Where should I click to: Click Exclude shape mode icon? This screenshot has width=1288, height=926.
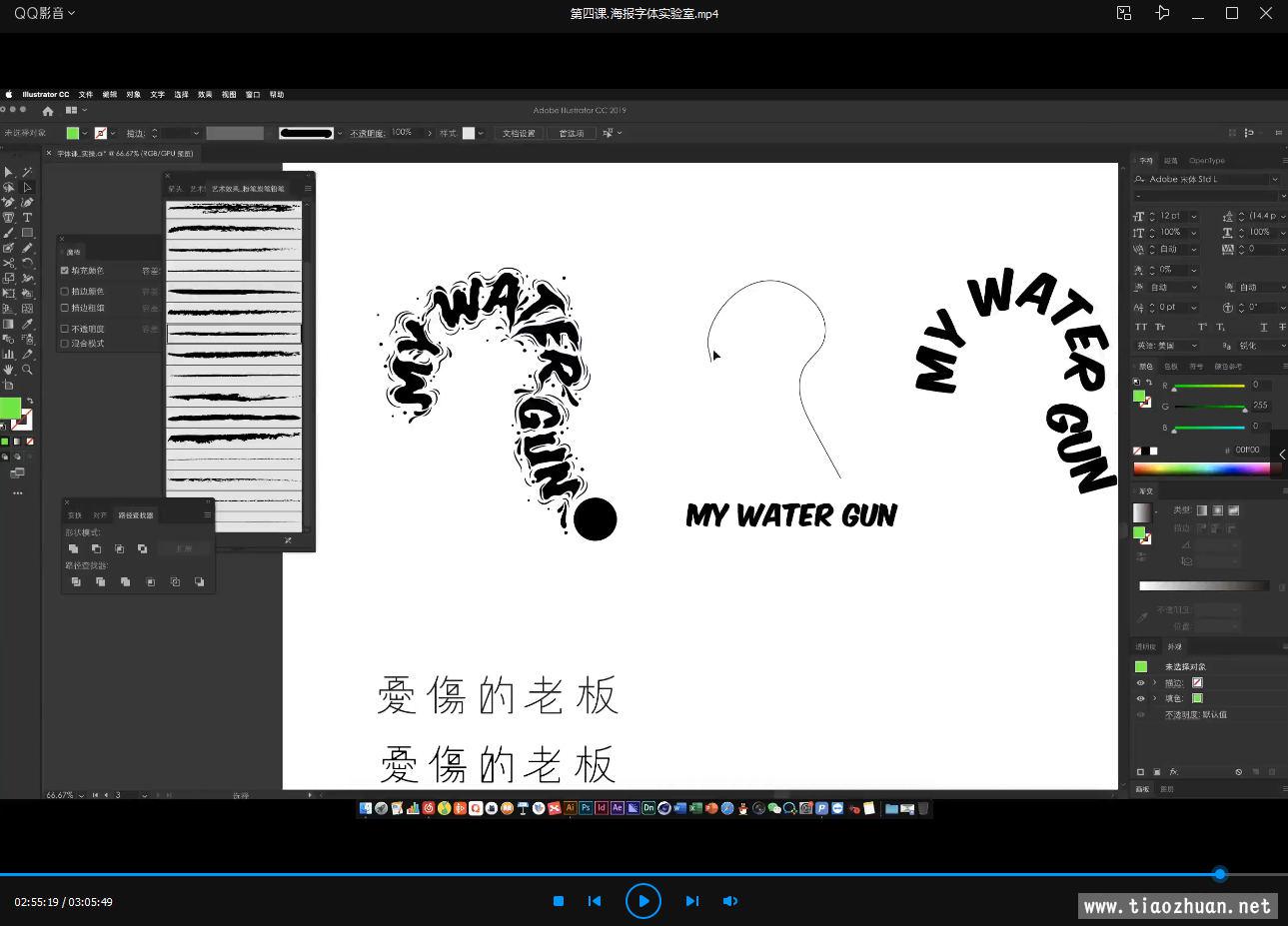click(143, 548)
